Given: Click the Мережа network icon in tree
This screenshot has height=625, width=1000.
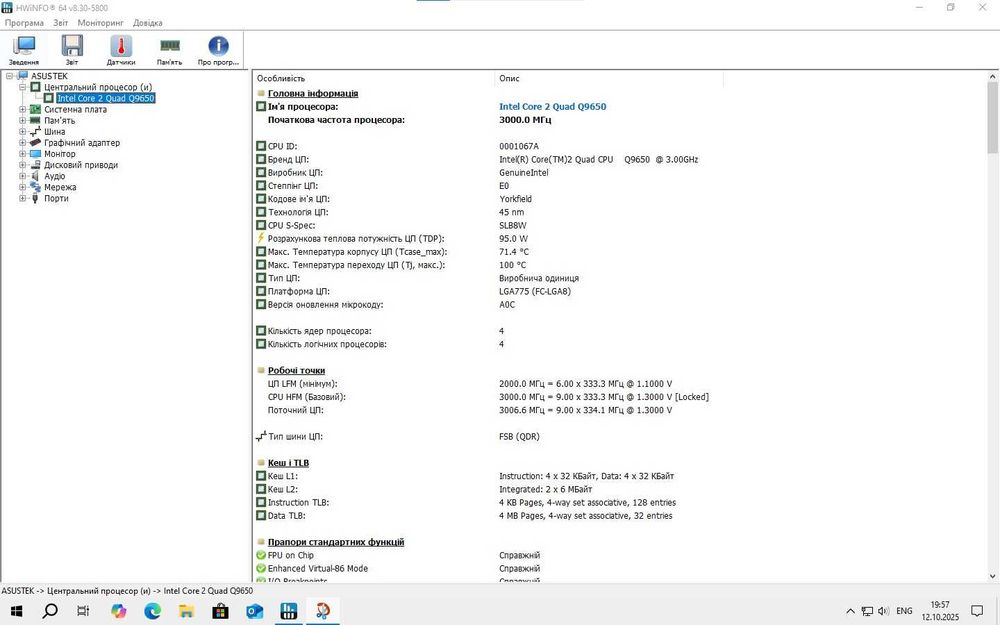Looking at the screenshot, I should pos(36,187).
